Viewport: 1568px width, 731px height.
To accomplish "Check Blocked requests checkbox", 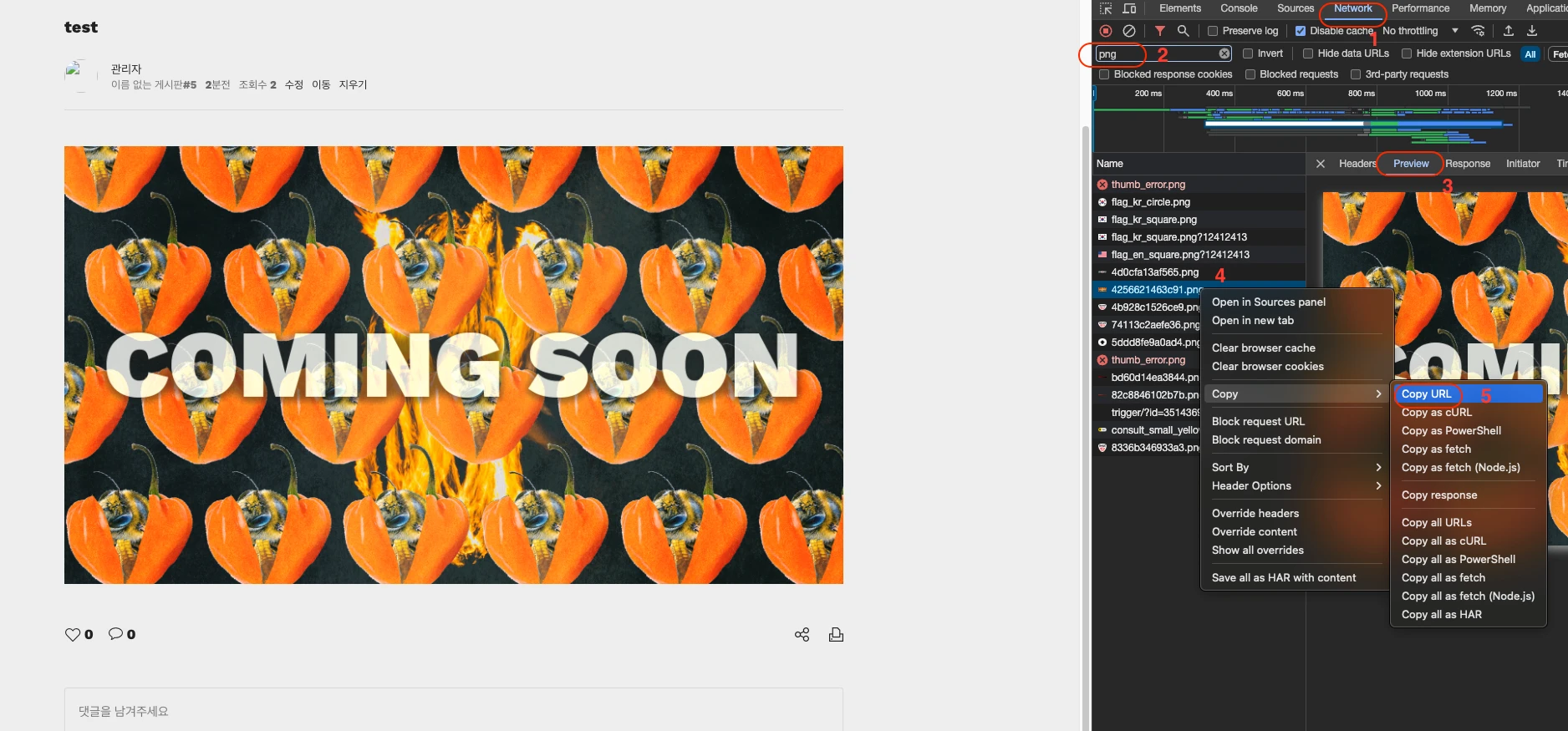I will 1250,74.
